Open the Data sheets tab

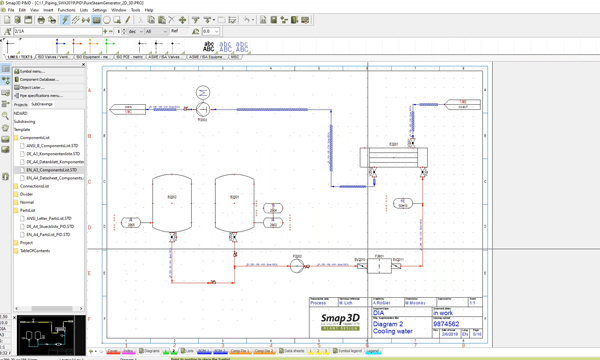point(292,351)
